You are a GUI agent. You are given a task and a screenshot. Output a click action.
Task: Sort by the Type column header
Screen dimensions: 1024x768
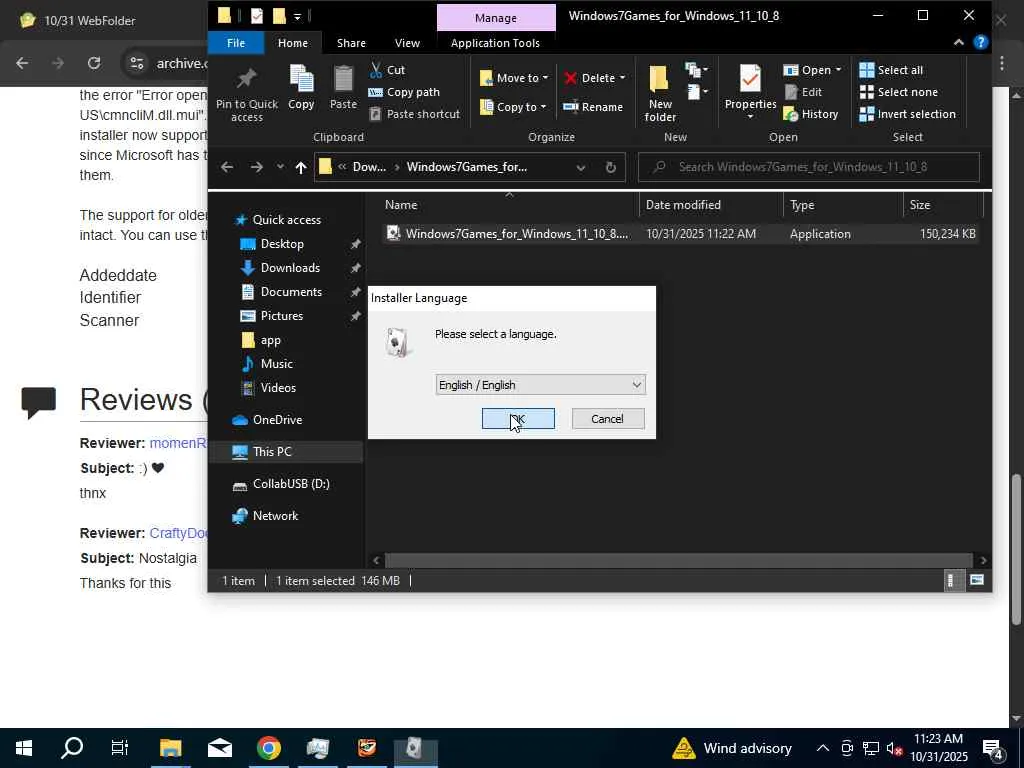(x=843, y=204)
